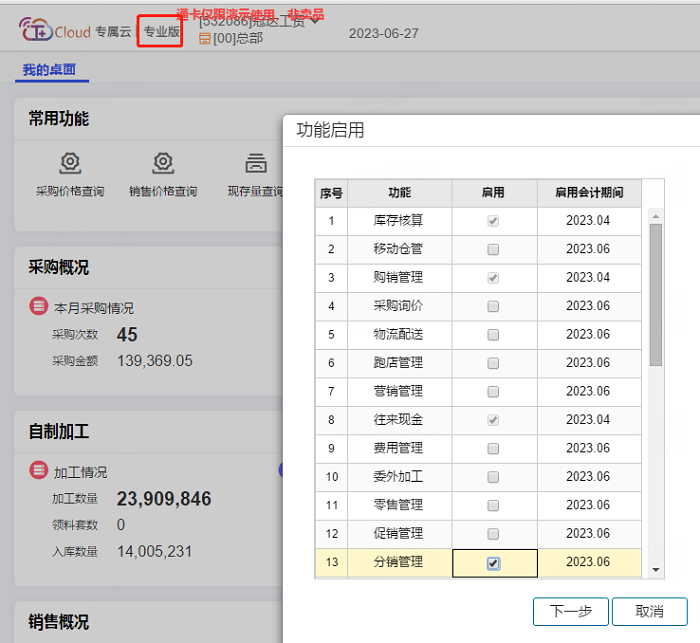Click the 专业版 edition label
This screenshot has height=643, width=700.
point(162,31)
